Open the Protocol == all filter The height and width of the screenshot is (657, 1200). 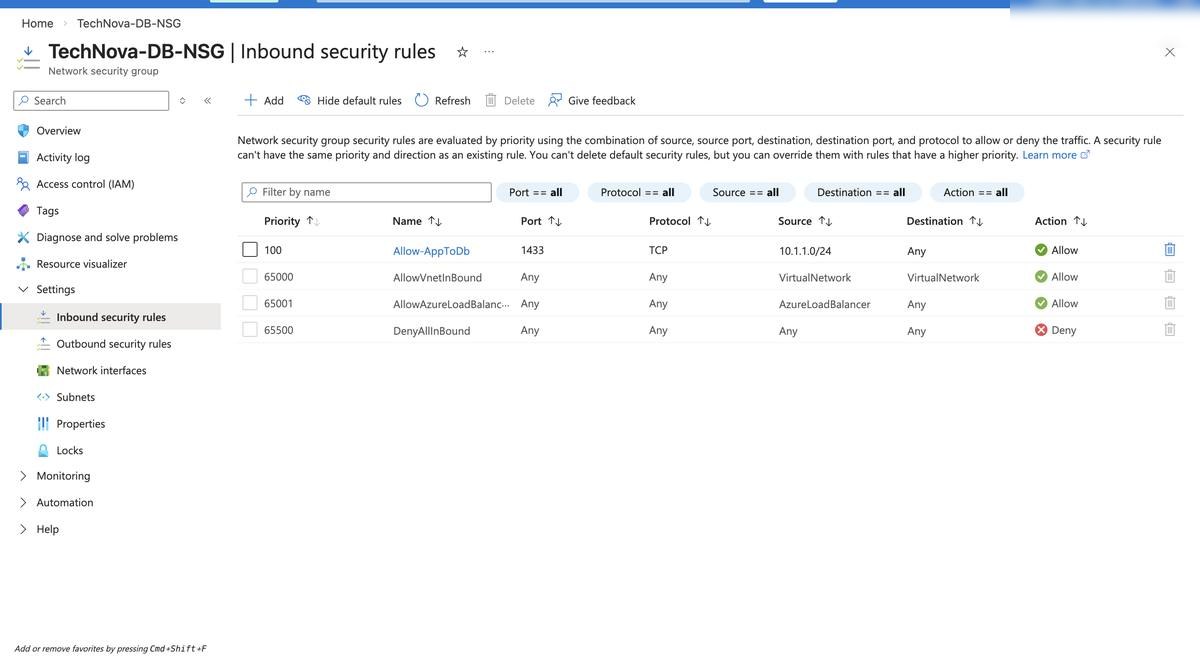point(637,192)
